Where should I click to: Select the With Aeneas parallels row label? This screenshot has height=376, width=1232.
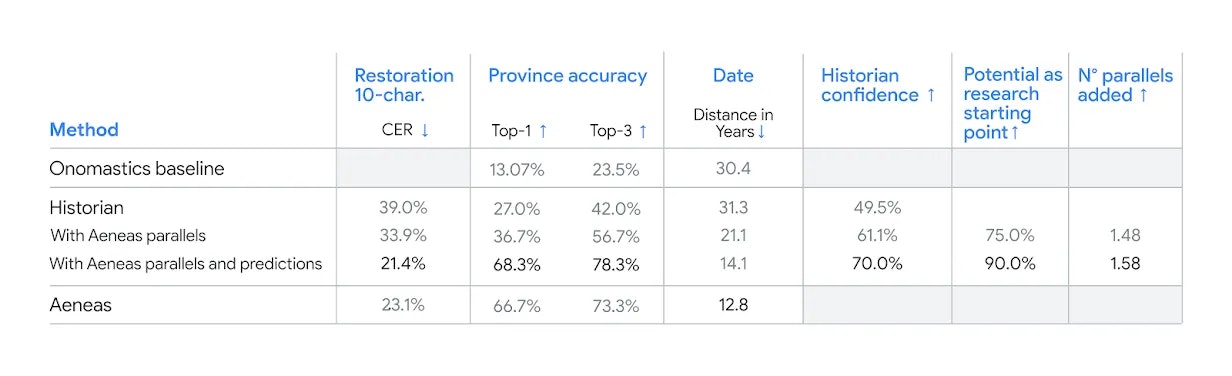133,236
